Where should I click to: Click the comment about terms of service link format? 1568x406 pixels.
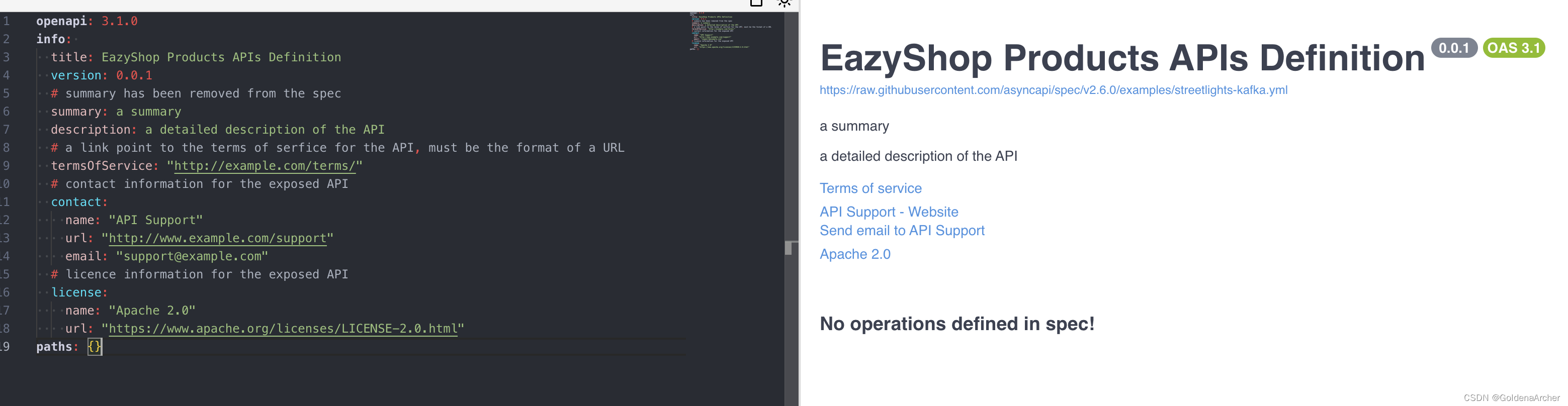pos(337,148)
